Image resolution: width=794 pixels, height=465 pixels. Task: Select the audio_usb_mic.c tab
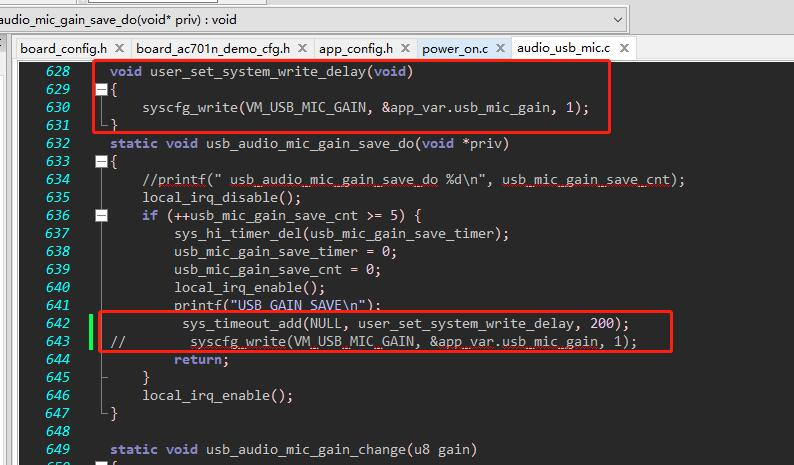pyautogui.click(x=564, y=48)
